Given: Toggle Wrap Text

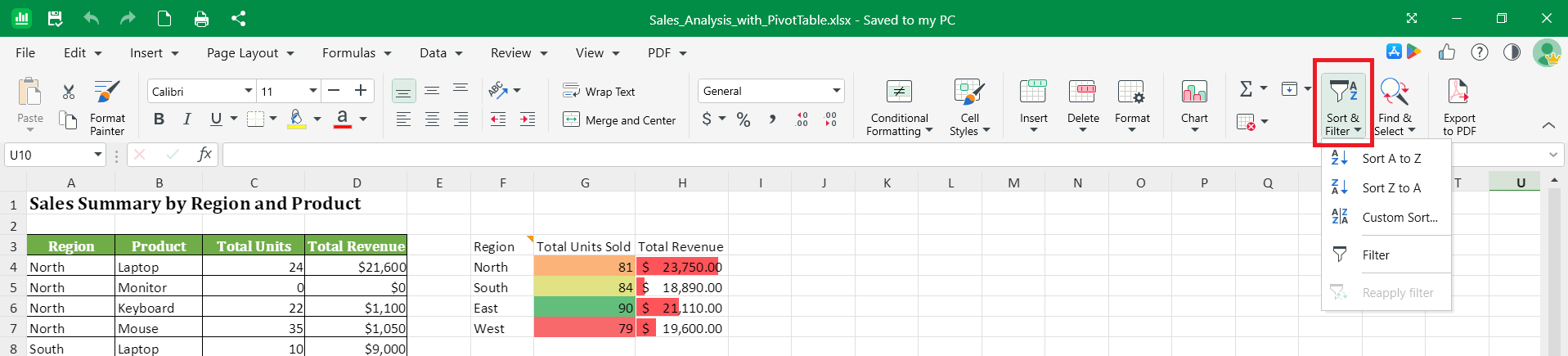Looking at the screenshot, I should pos(600,91).
